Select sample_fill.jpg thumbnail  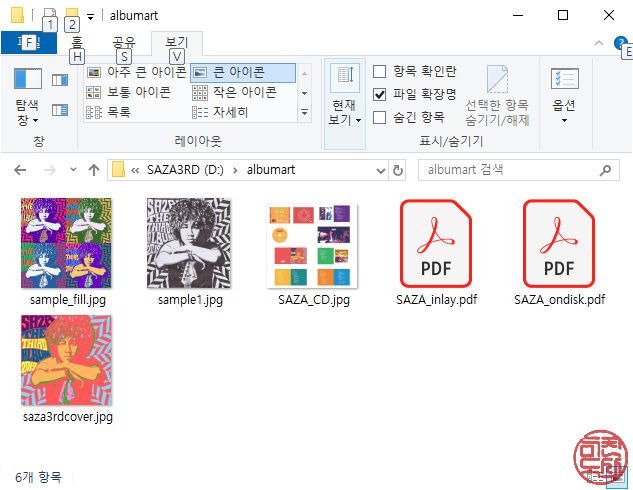(x=66, y=243)
